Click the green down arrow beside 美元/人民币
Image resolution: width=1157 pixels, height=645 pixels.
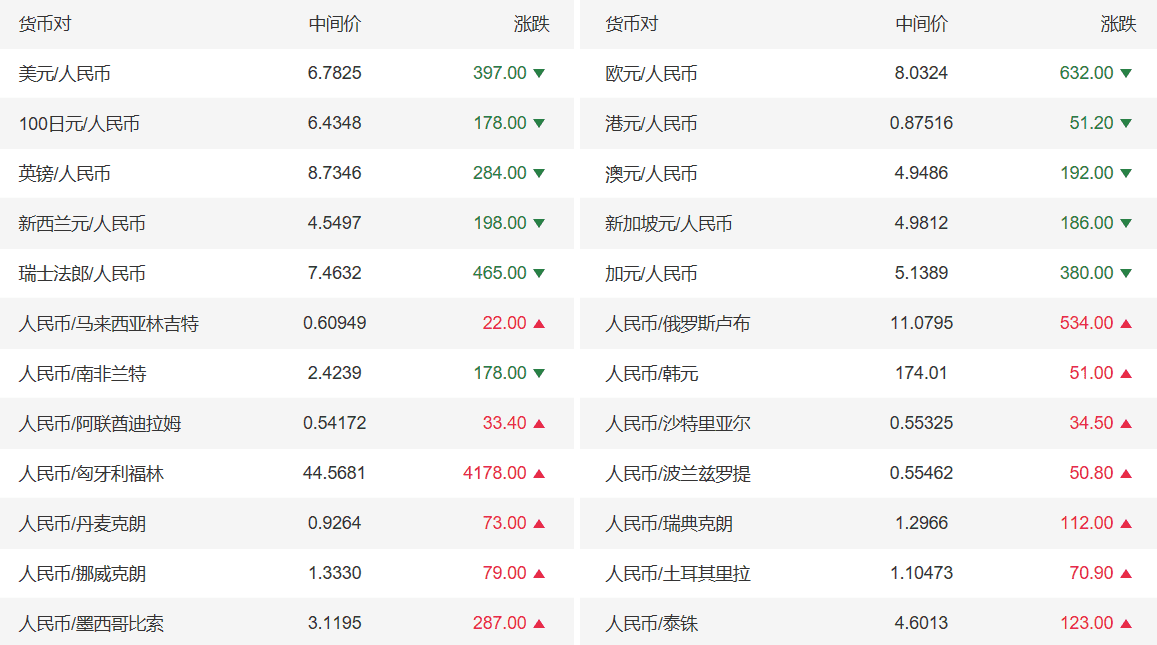pyautogui.click(x=539, y=73)
